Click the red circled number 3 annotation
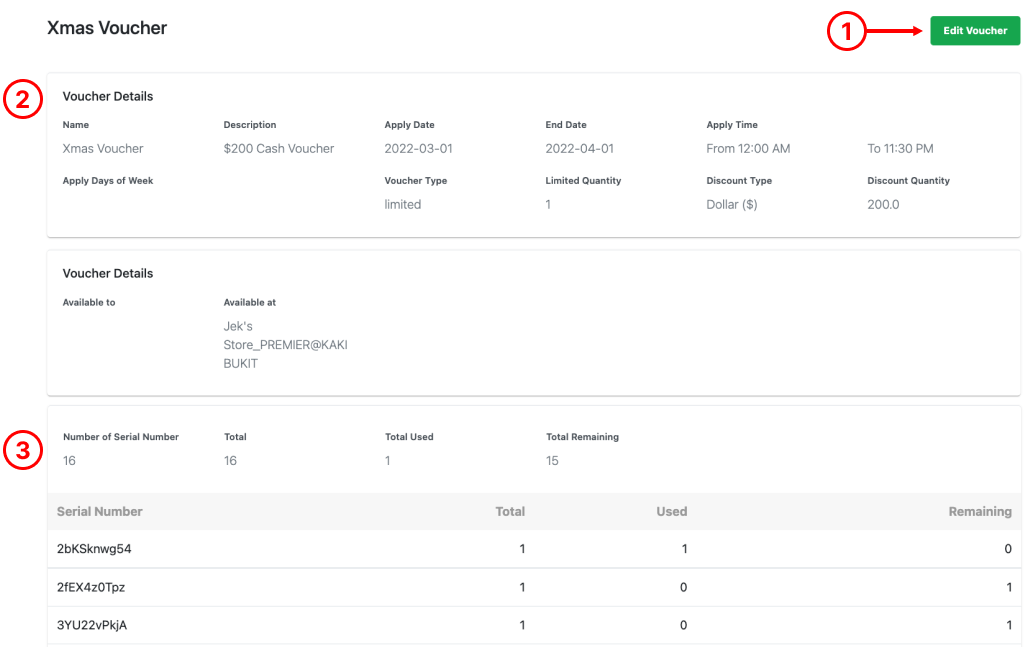1030x654 pixels. pyautogui.click(x=23, y=450)
